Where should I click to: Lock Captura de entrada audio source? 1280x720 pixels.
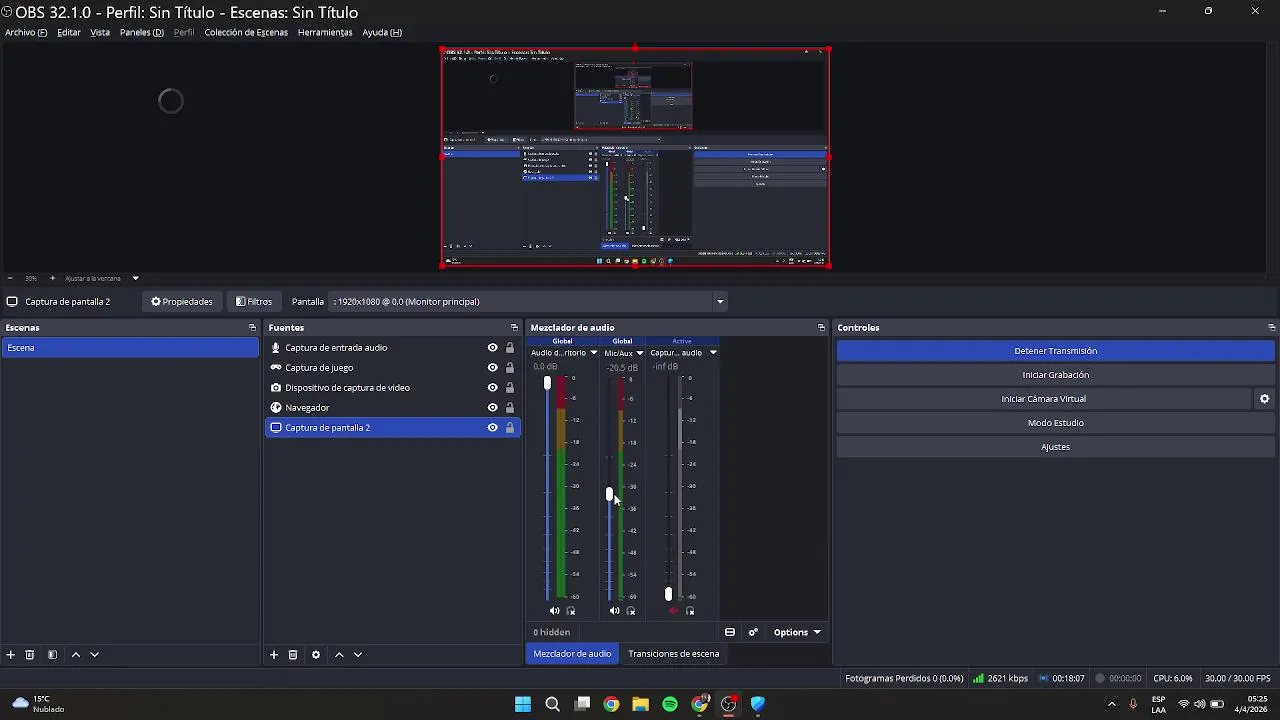(x=510, y=348)
